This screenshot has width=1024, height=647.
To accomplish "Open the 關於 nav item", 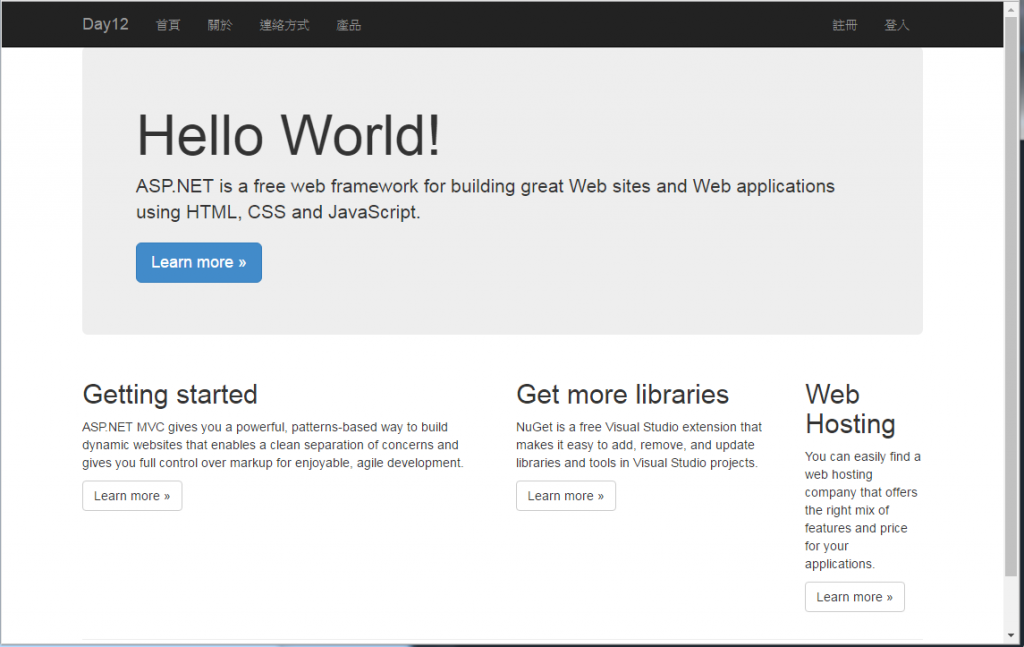I will click(x=220, y=25).
